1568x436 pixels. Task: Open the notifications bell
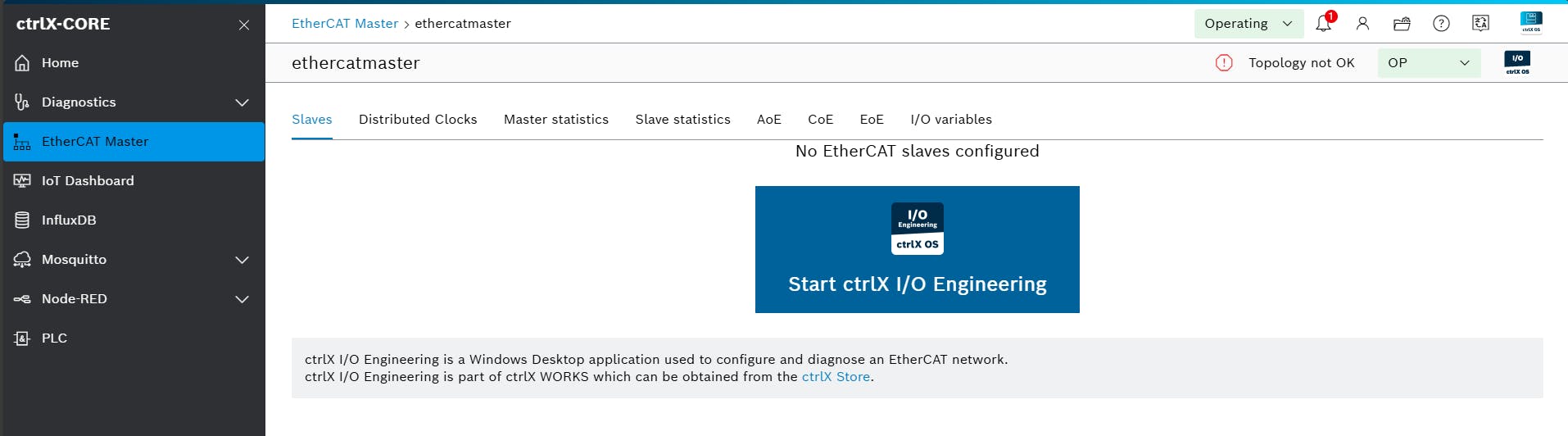click(x=1324, y=23)
